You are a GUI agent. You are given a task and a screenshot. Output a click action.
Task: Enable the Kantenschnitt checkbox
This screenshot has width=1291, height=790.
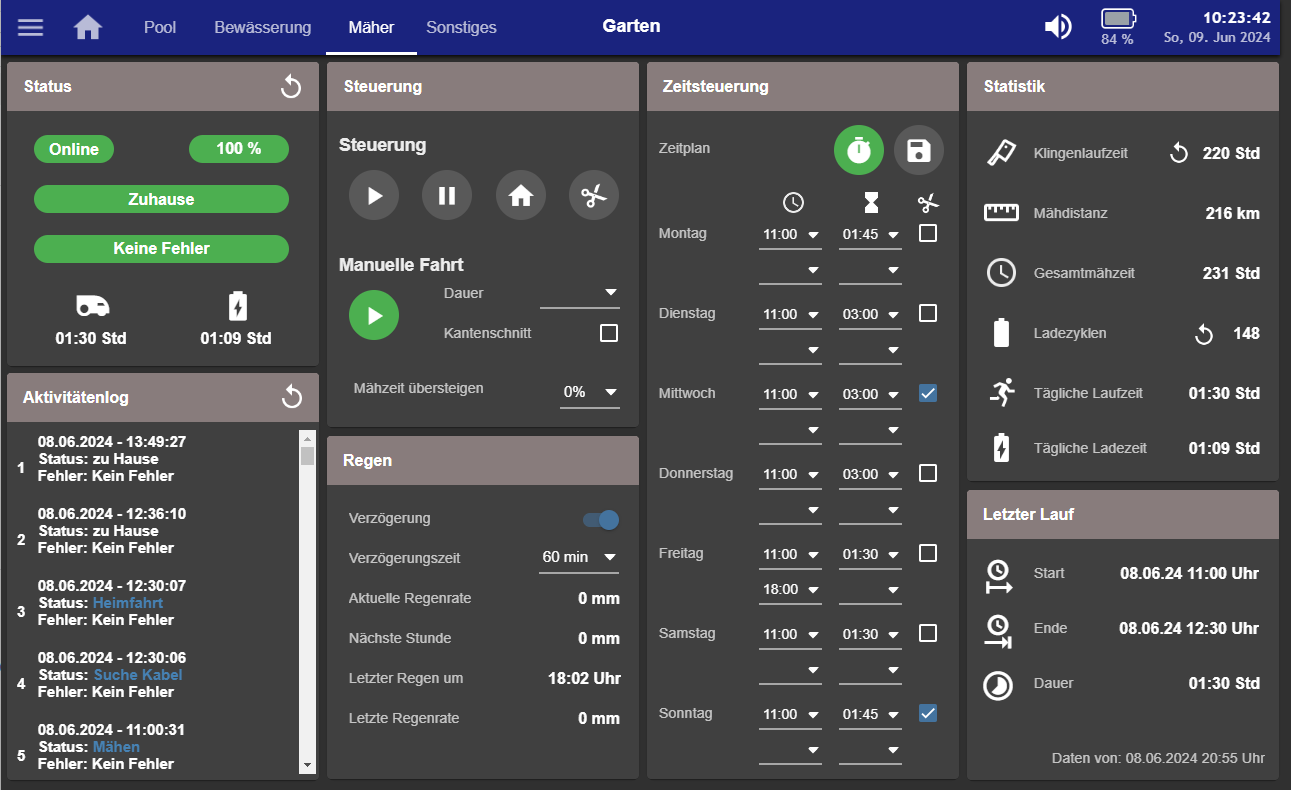(x=609, y=333)
